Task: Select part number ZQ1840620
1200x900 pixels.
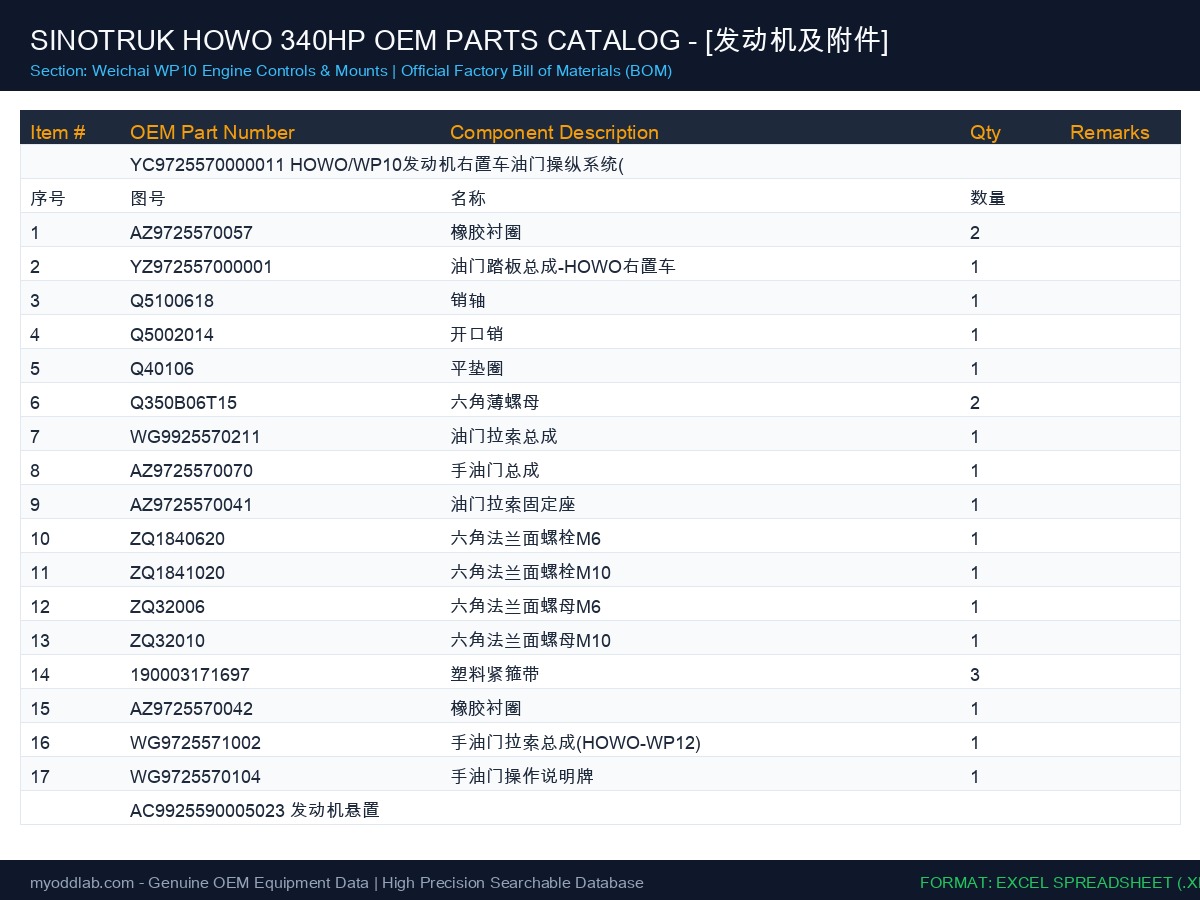Action: pyautogui.click(x=177, y=539)
